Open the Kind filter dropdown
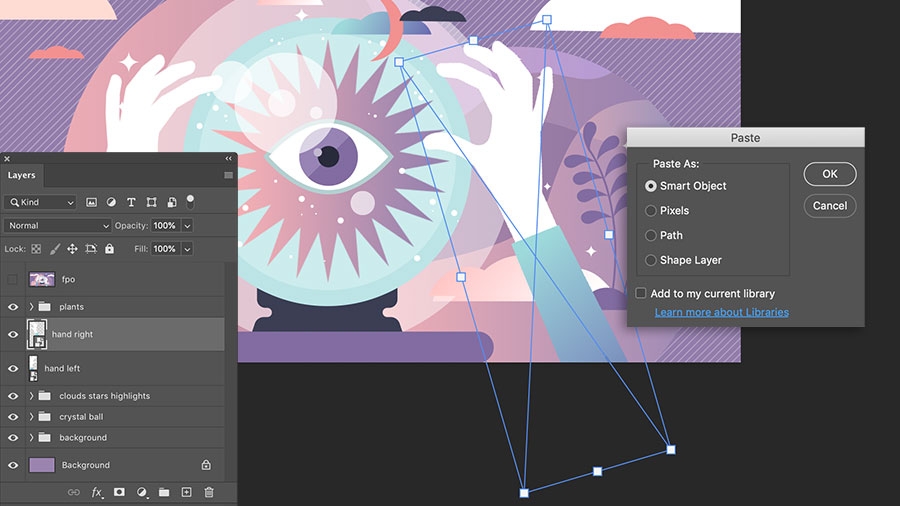900x506 pixels. click(40, 202)
